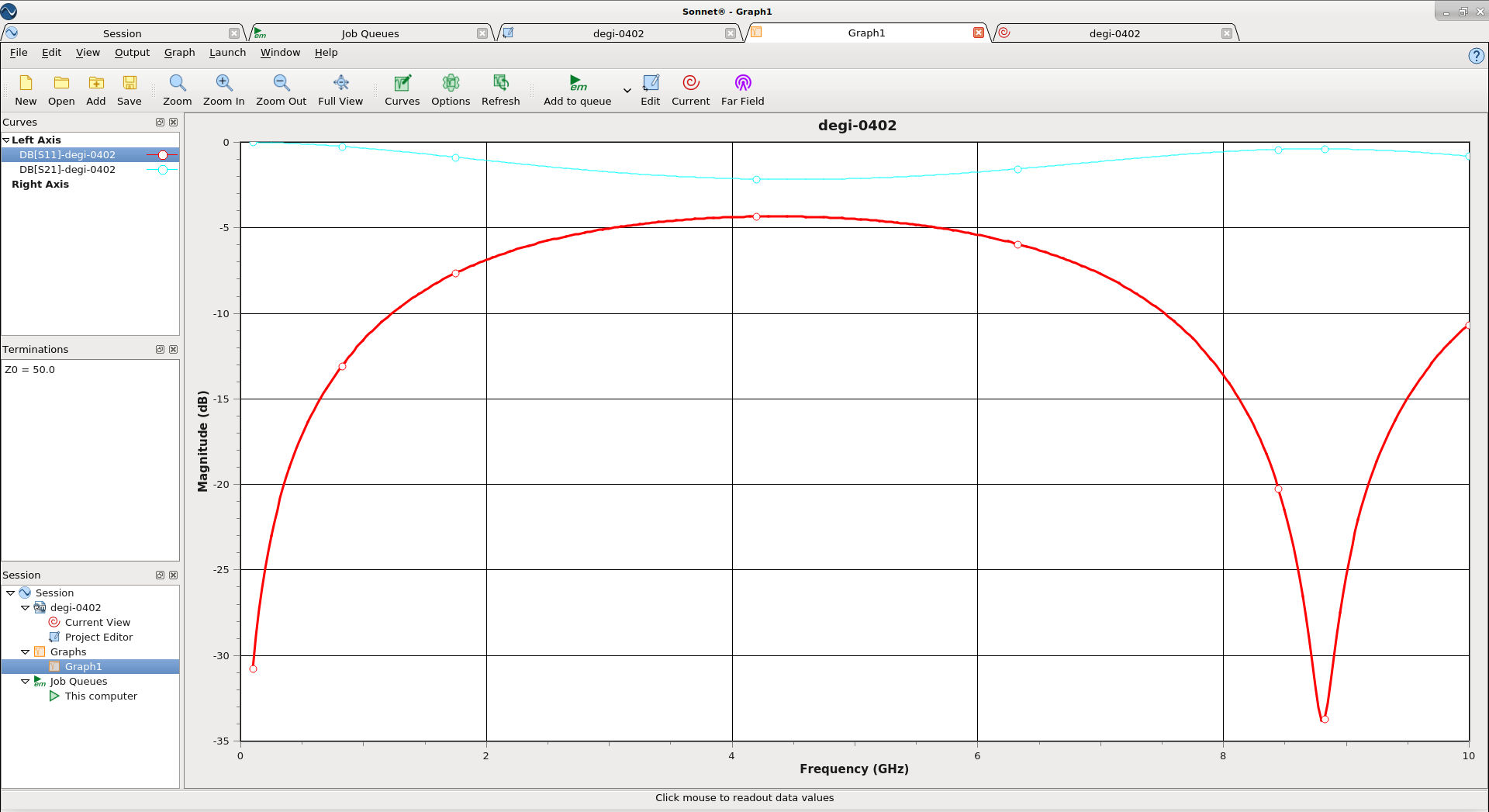The height and width of the screenshot is (812, 1489).
Task: Open Project Editor in session tree
Action: tap(98, 638)
